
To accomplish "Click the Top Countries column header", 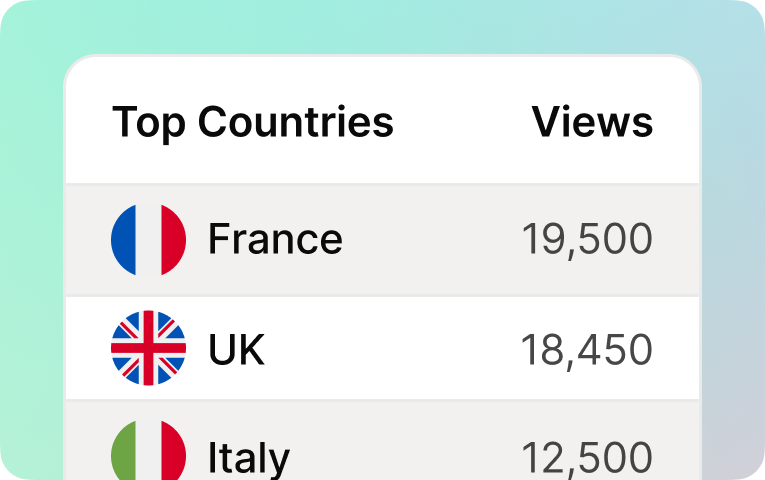I will [x=253, y=122].
